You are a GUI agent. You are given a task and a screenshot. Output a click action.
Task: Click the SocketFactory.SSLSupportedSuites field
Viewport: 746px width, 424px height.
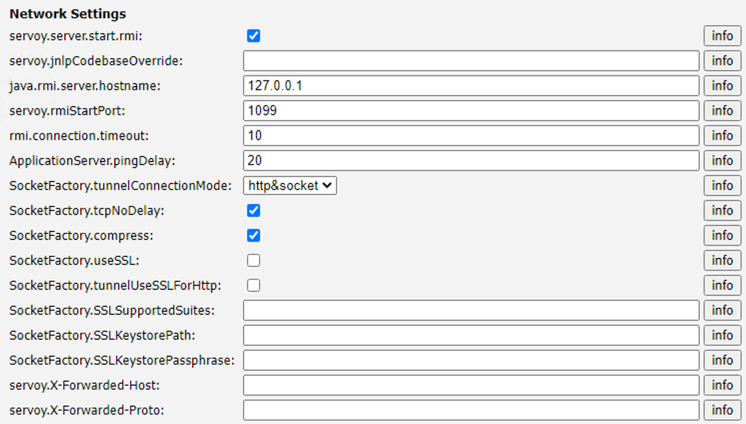click(471, 310)
